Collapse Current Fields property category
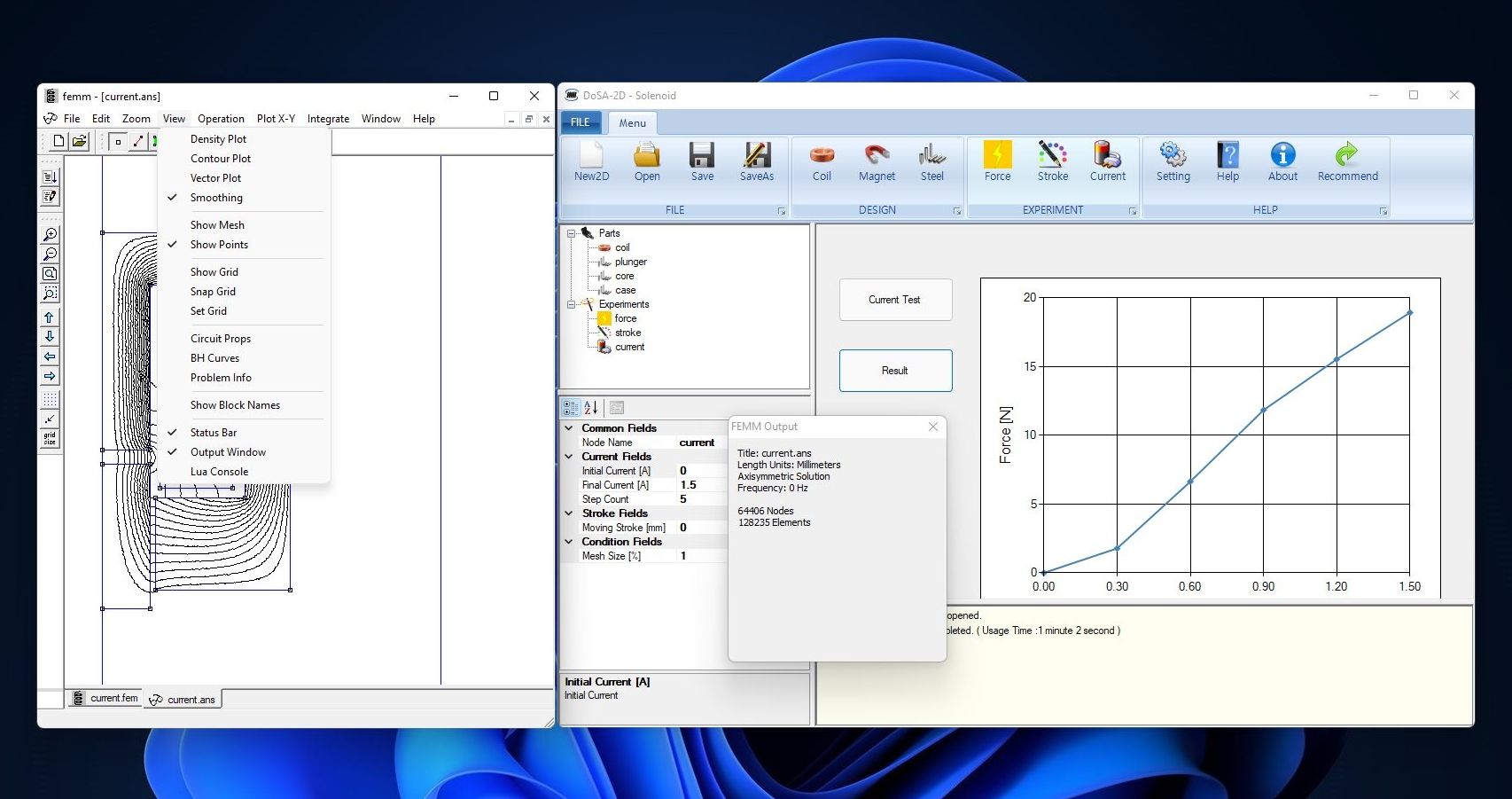This screenshot has height=799, width=1512. tap(569, 457)
